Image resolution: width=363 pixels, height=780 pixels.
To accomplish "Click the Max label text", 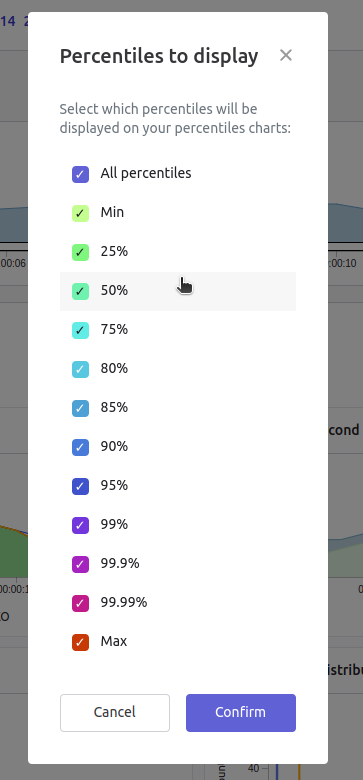I will [x=114, y=642].
